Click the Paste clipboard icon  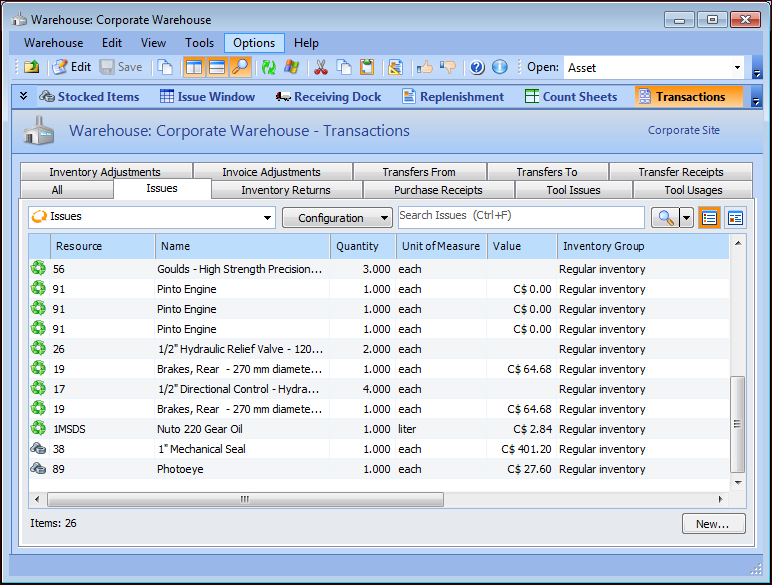[x=367, y=67]
